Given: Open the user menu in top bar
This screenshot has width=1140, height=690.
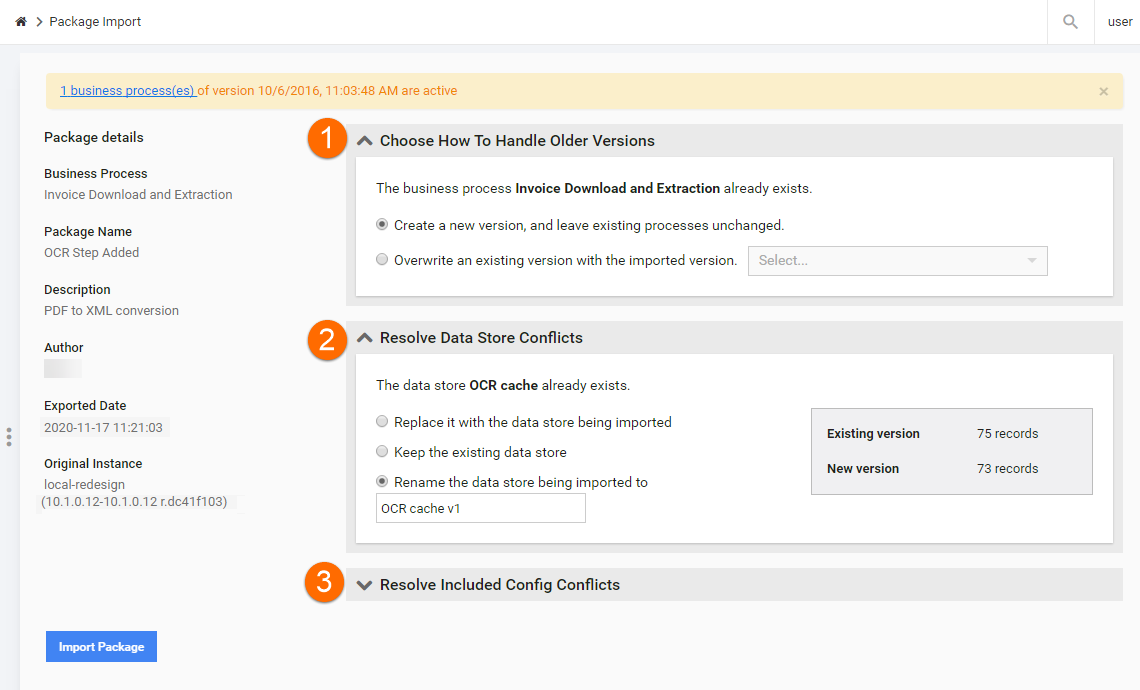Looking at the screenshot, I should tap(1120, 22).
